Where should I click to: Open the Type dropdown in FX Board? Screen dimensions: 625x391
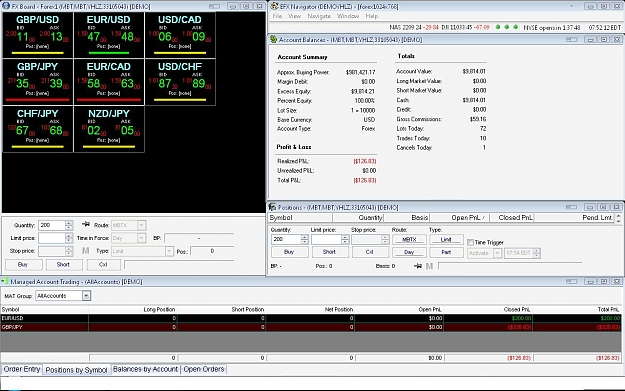[x=169, y=251]
